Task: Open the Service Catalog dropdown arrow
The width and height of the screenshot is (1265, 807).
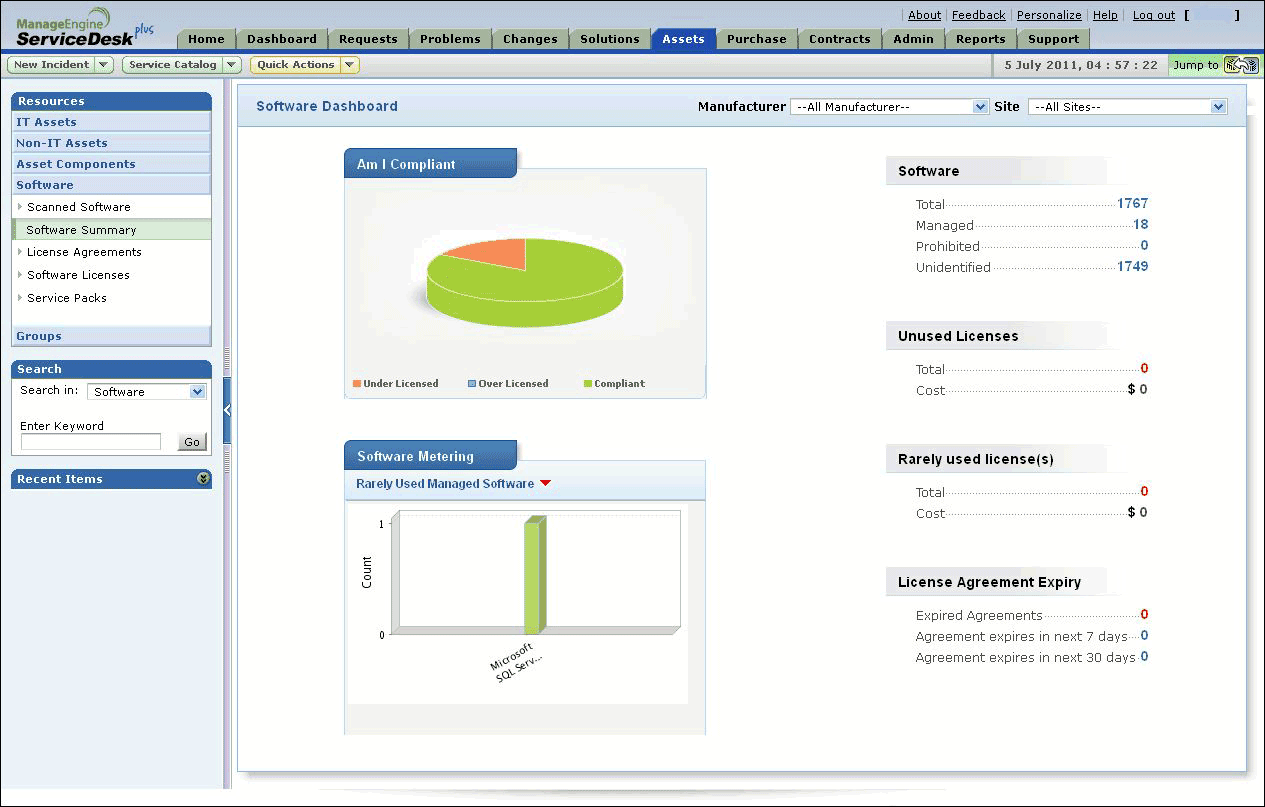Action: click(x=231, y=65)
